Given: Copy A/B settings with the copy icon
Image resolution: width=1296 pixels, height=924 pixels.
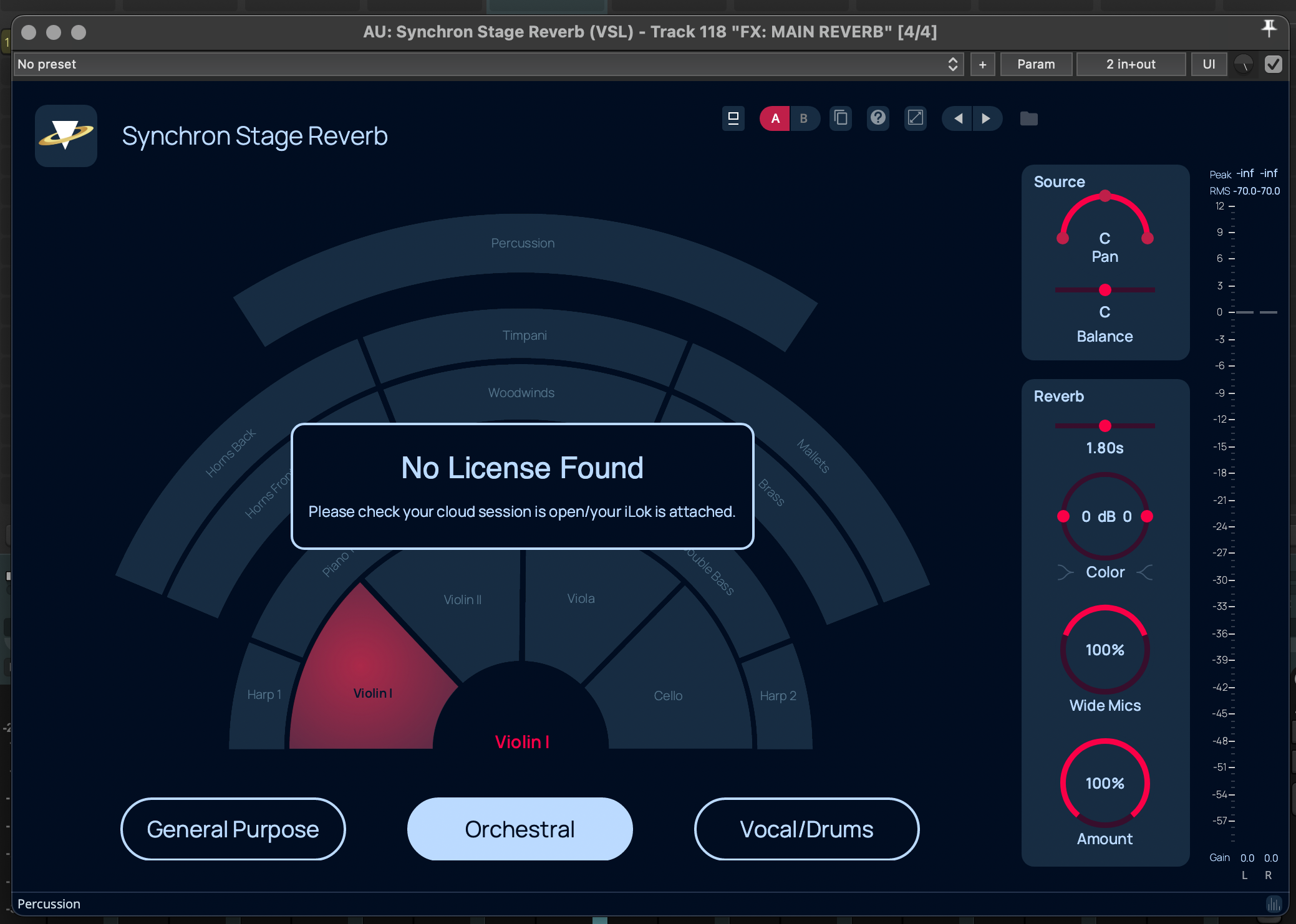Looking at the screenshot, I should [x=841, y=118].
